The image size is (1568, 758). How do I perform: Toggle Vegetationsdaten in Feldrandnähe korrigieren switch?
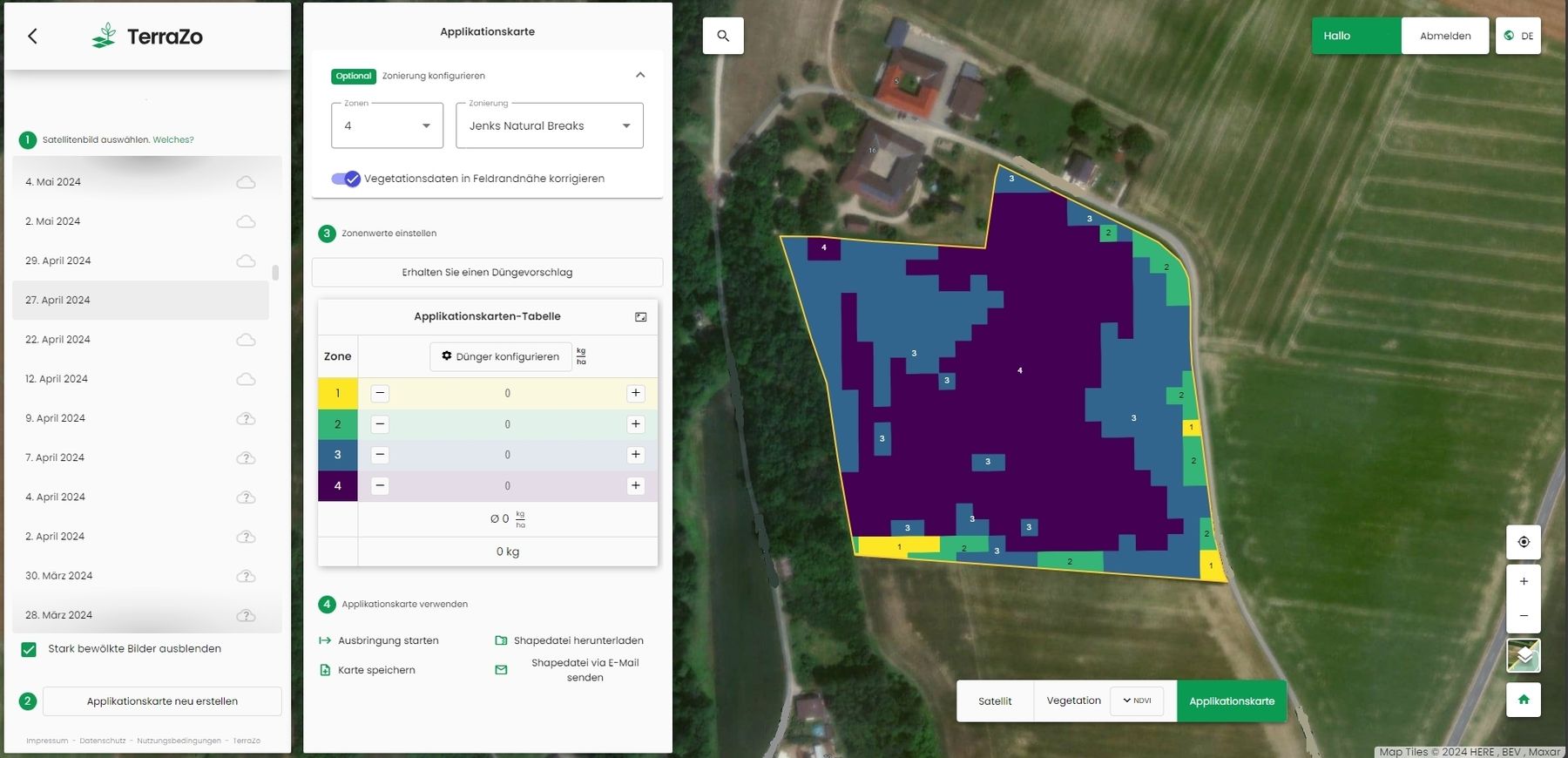pos(346,179)
